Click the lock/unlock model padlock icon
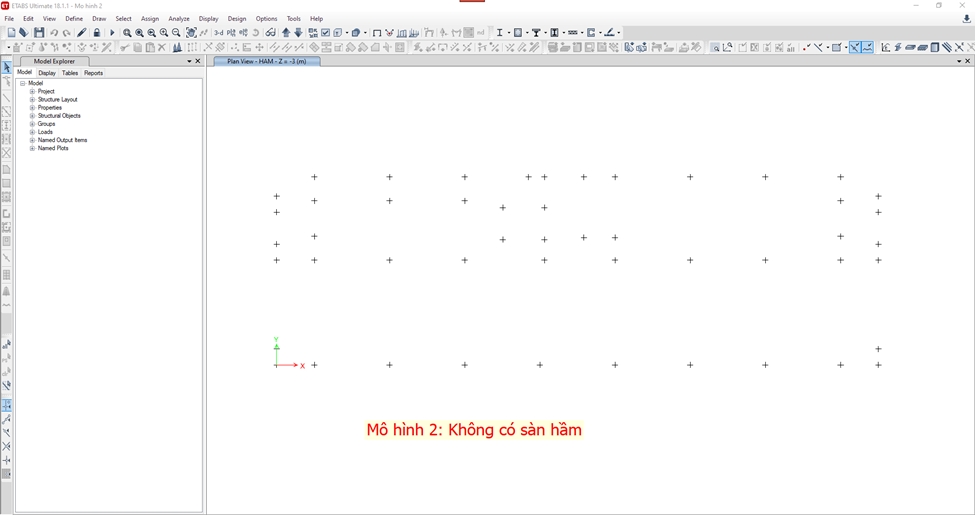975x515 pixels. pos(96,33)
